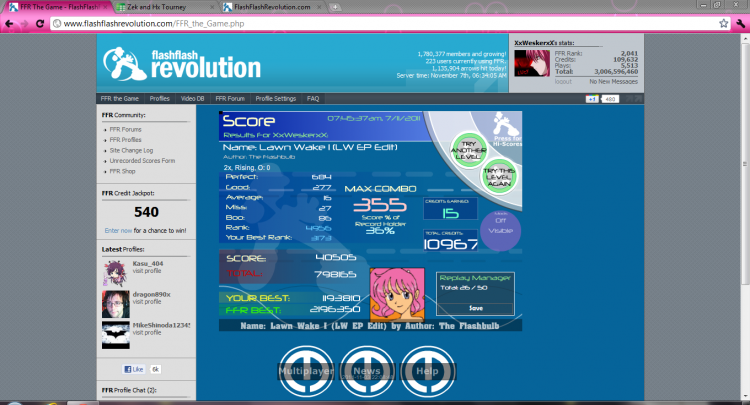Click the FlashFlash Revolution logo
The width and height of the screenshot is (750, 405).
click(x=182, y=64)
